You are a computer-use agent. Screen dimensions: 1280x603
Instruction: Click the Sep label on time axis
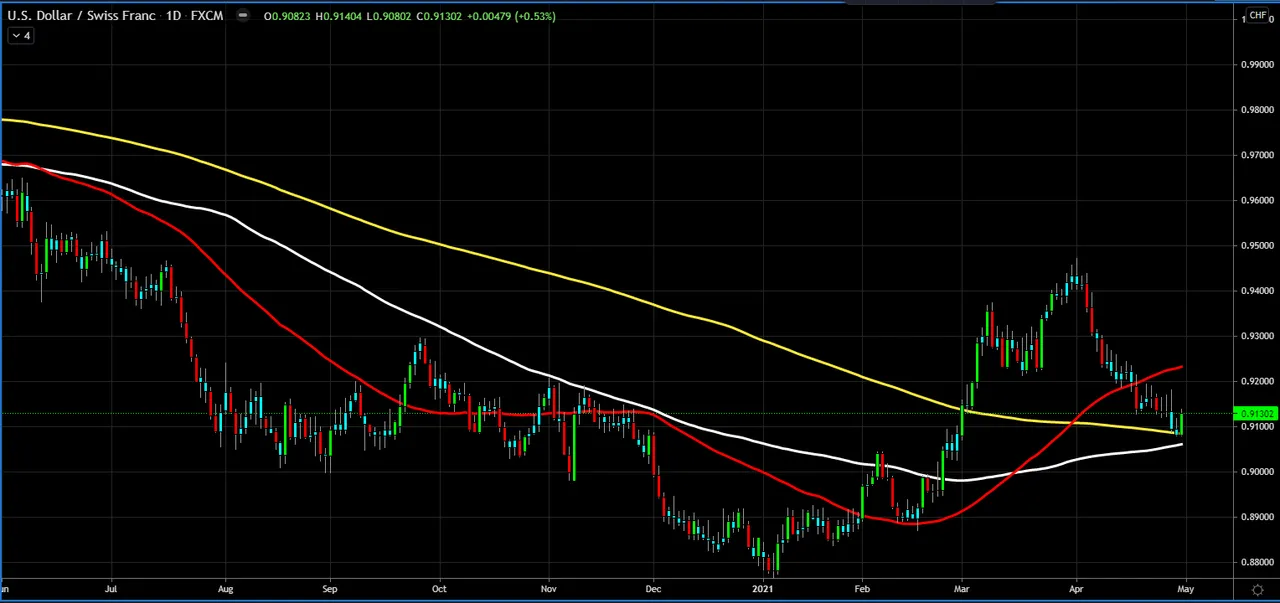click(331, 589)
